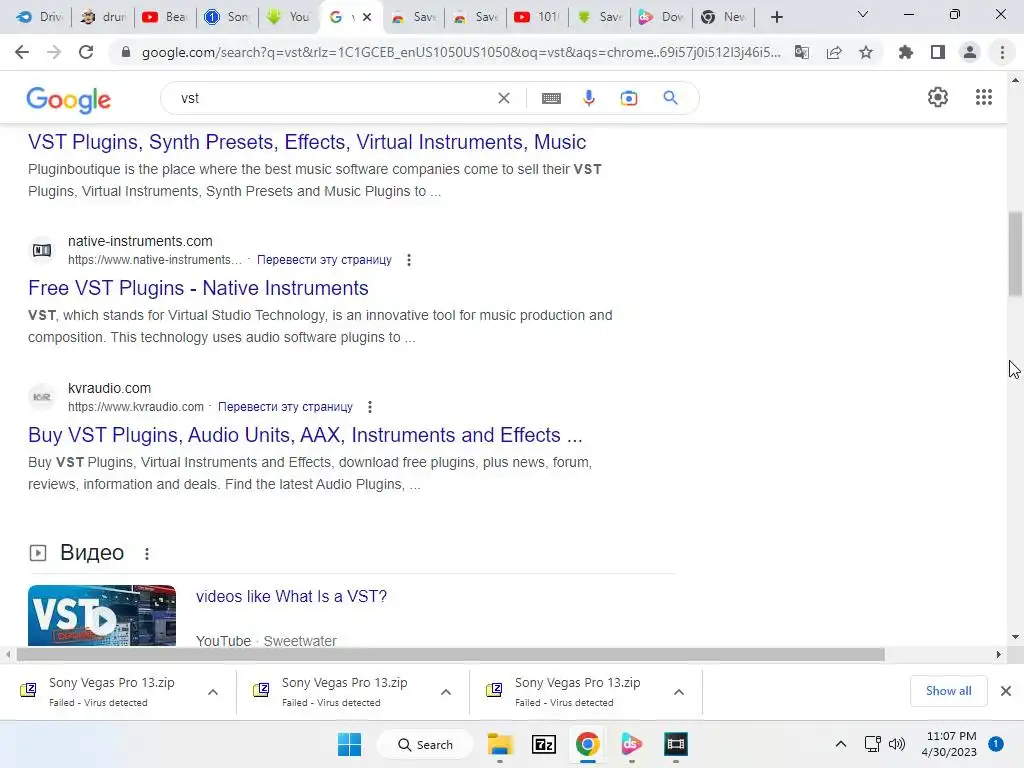Switch to the Son tab
Viewport: 1024px width, 768px height.
click(x=227, y=17)
